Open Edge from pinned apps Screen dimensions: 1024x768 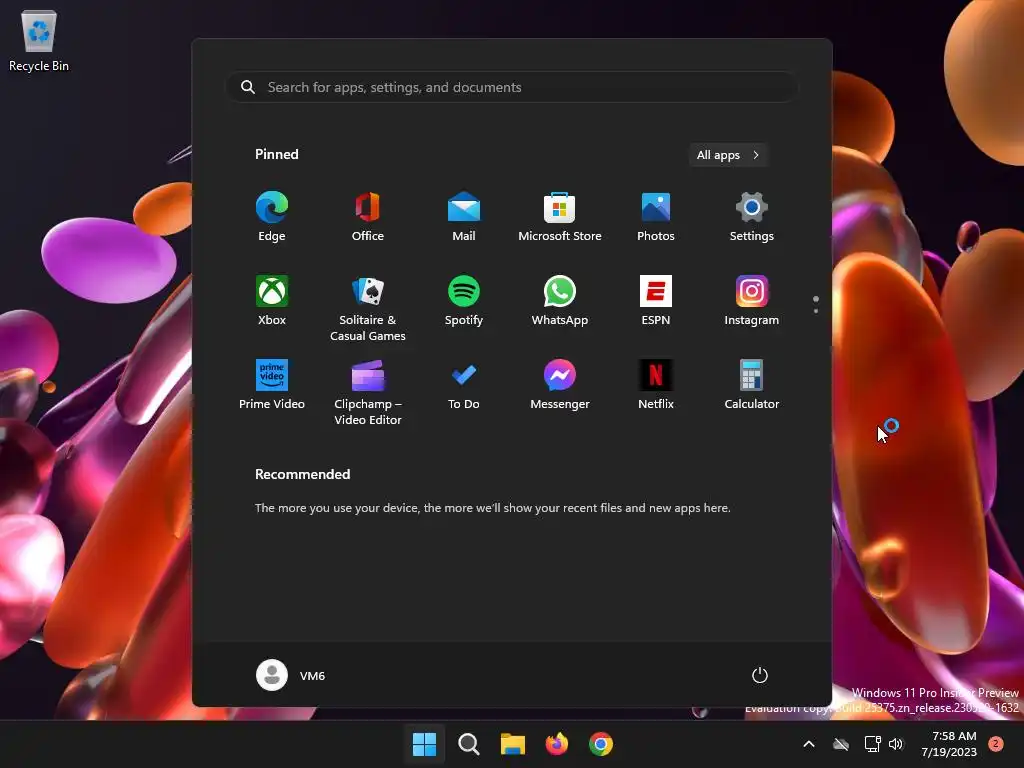(x=272, y=217)
